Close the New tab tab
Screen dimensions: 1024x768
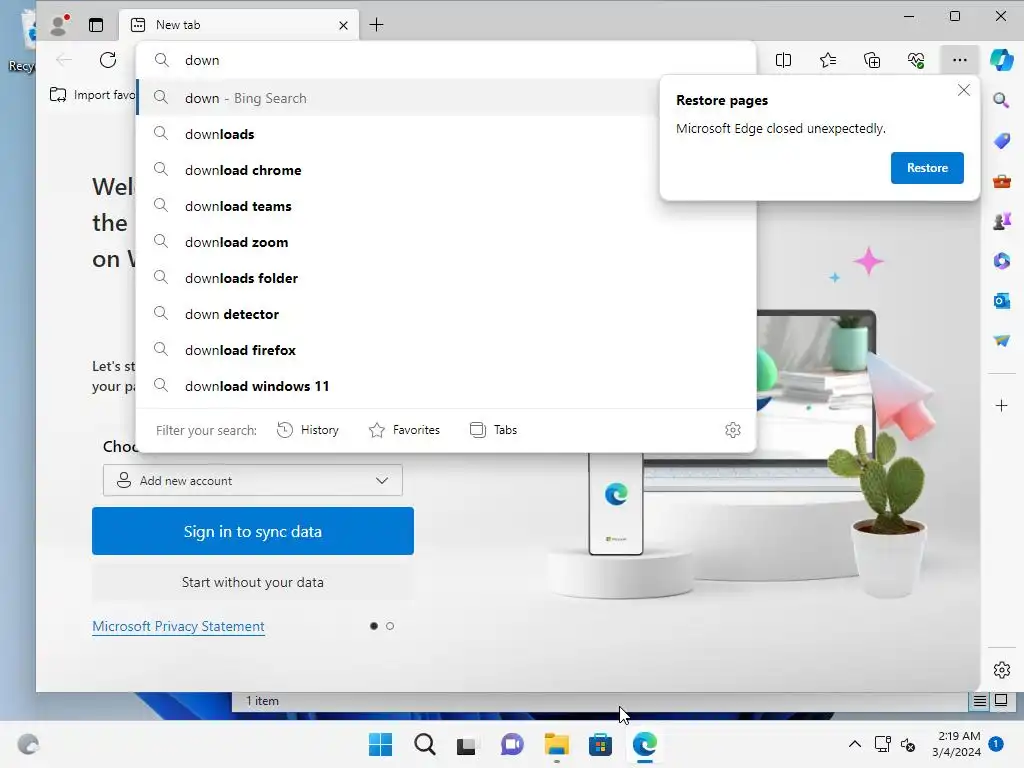pos(343,25)
